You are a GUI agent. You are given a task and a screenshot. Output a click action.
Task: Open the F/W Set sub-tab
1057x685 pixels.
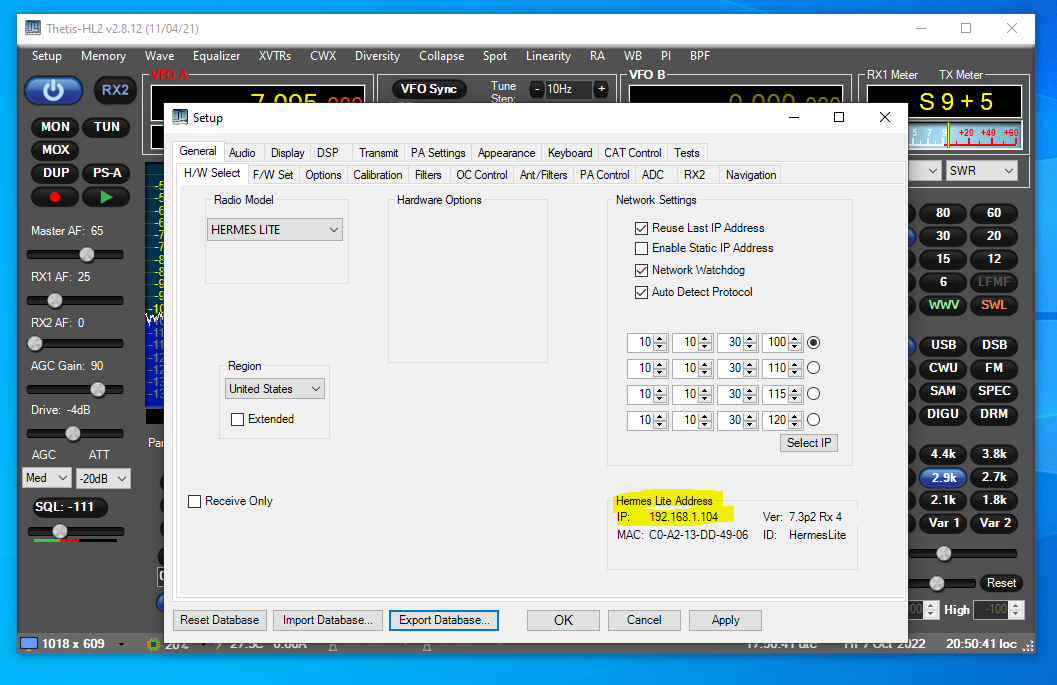point(273,175)
